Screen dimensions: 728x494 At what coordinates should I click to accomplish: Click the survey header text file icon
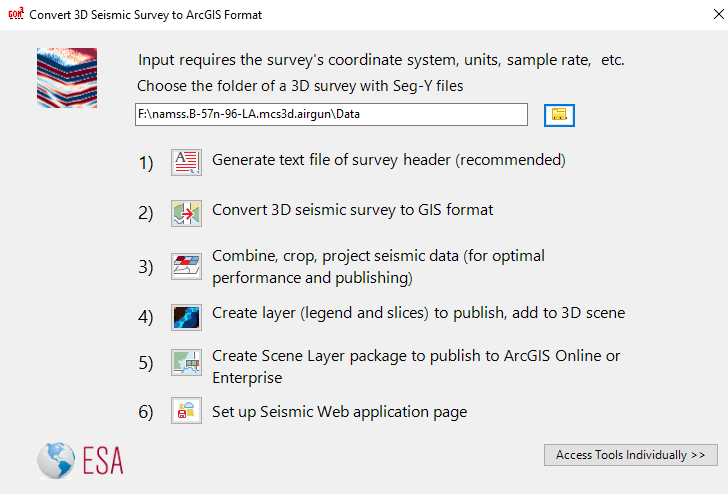(186, 162)
